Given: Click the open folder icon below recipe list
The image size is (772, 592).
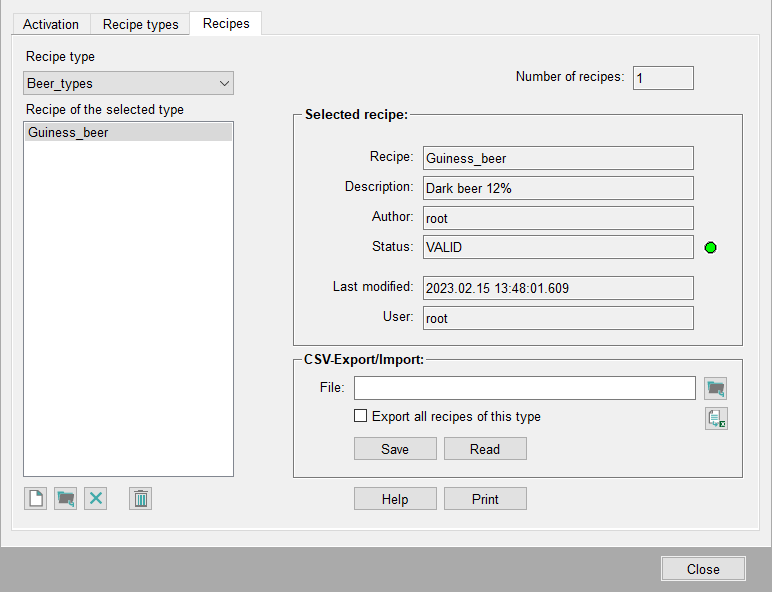Looking at the screenshot, I should (x=66, y=498).
